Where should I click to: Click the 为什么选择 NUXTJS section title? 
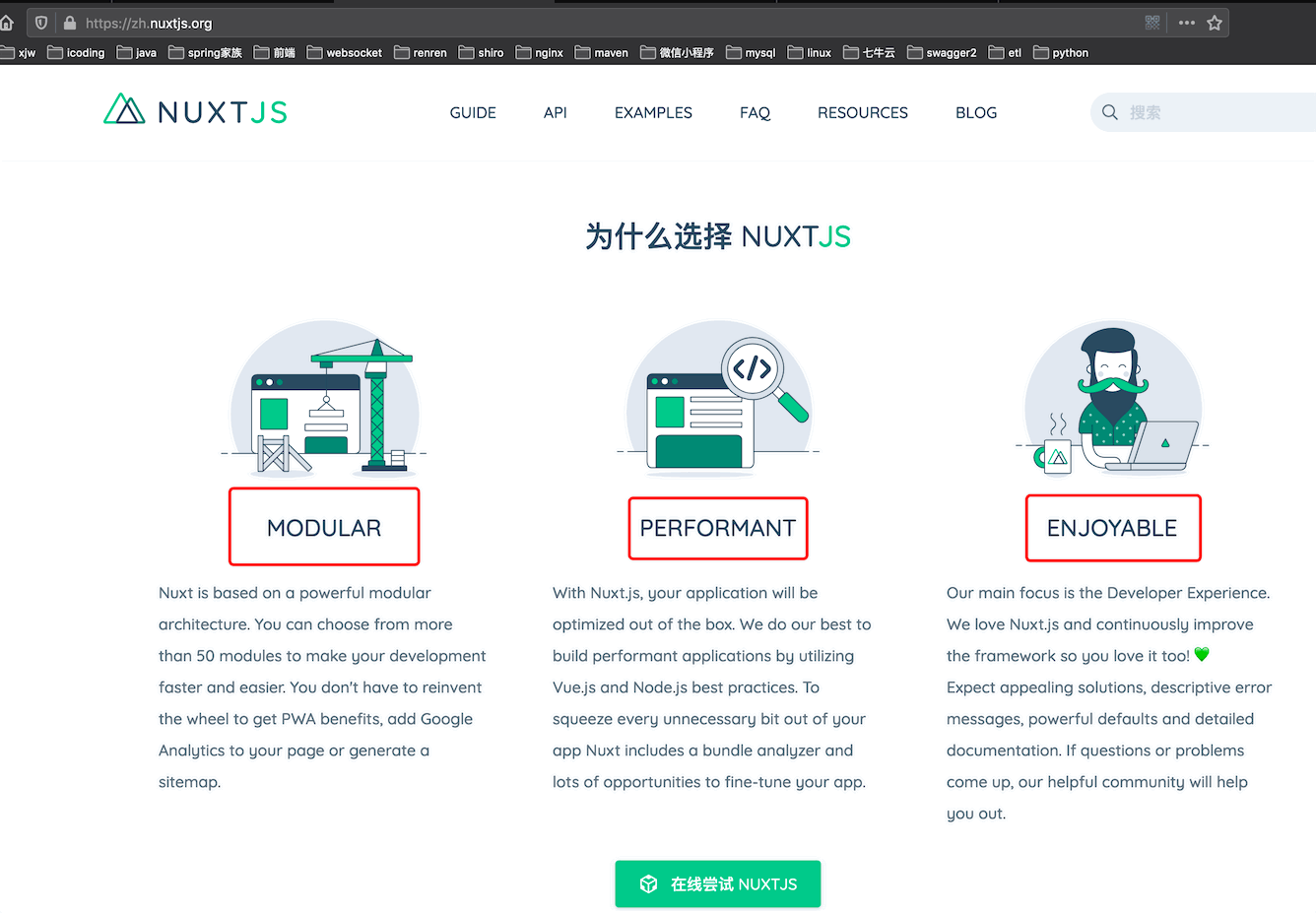click(x=718, y=236)
